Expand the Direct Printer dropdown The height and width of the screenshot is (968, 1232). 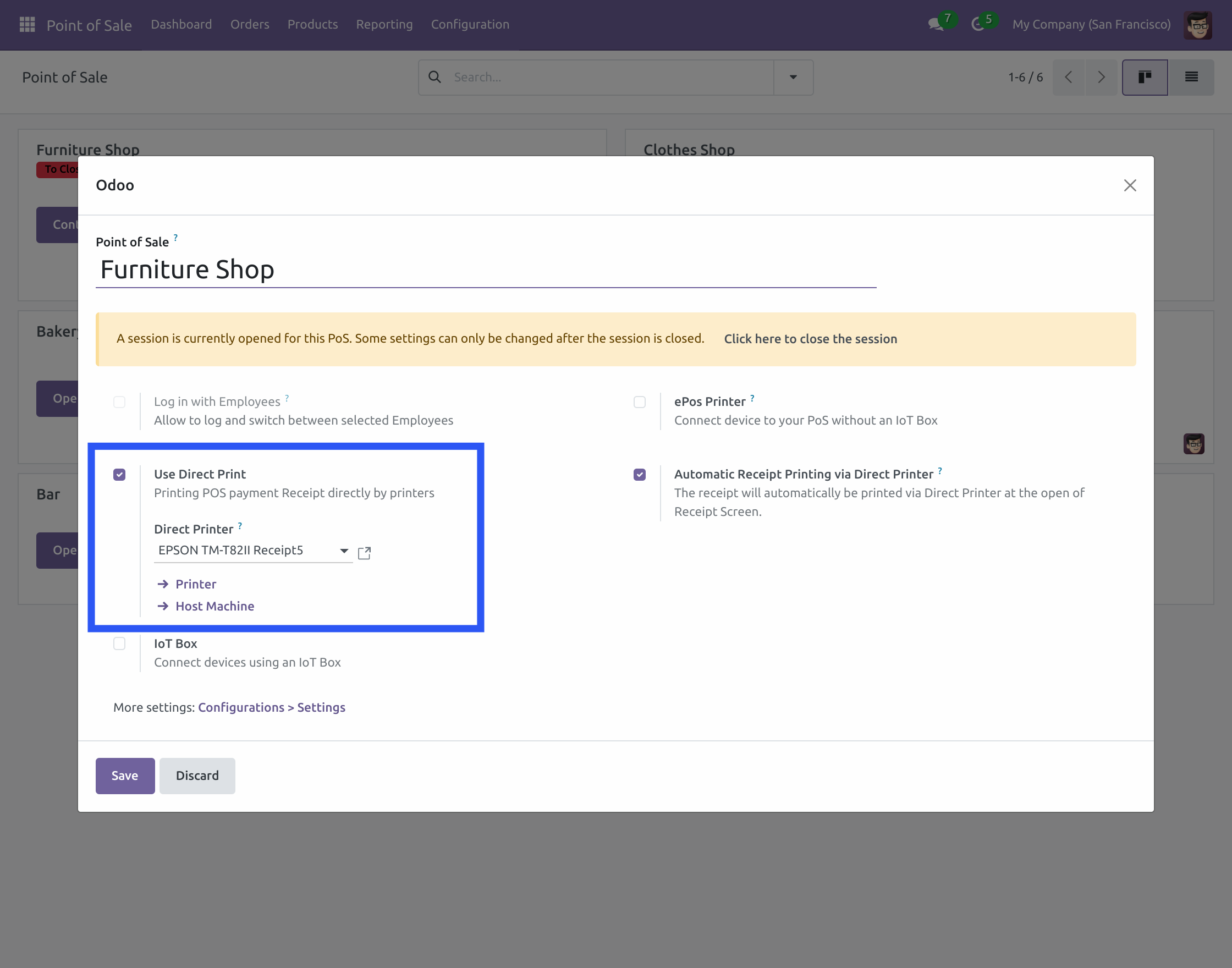343,551
